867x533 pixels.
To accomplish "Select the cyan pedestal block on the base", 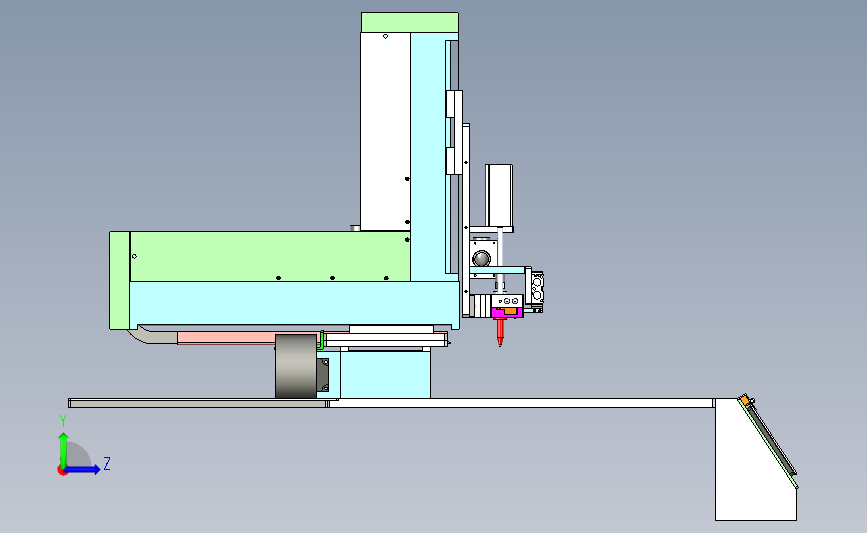I will (x=385, y=375).
